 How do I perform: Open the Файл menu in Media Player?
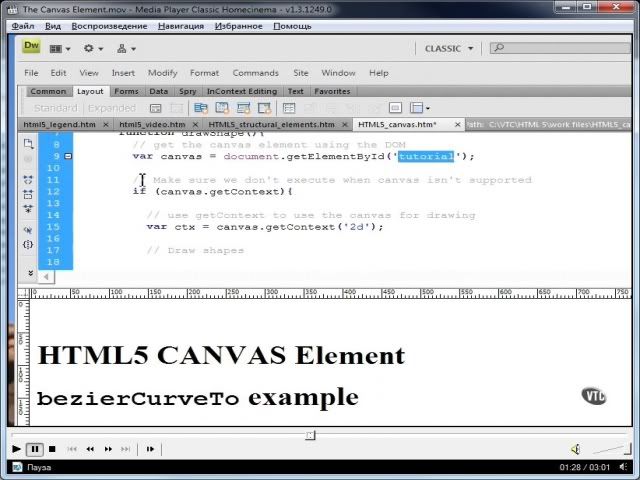(x=23, y=26)
